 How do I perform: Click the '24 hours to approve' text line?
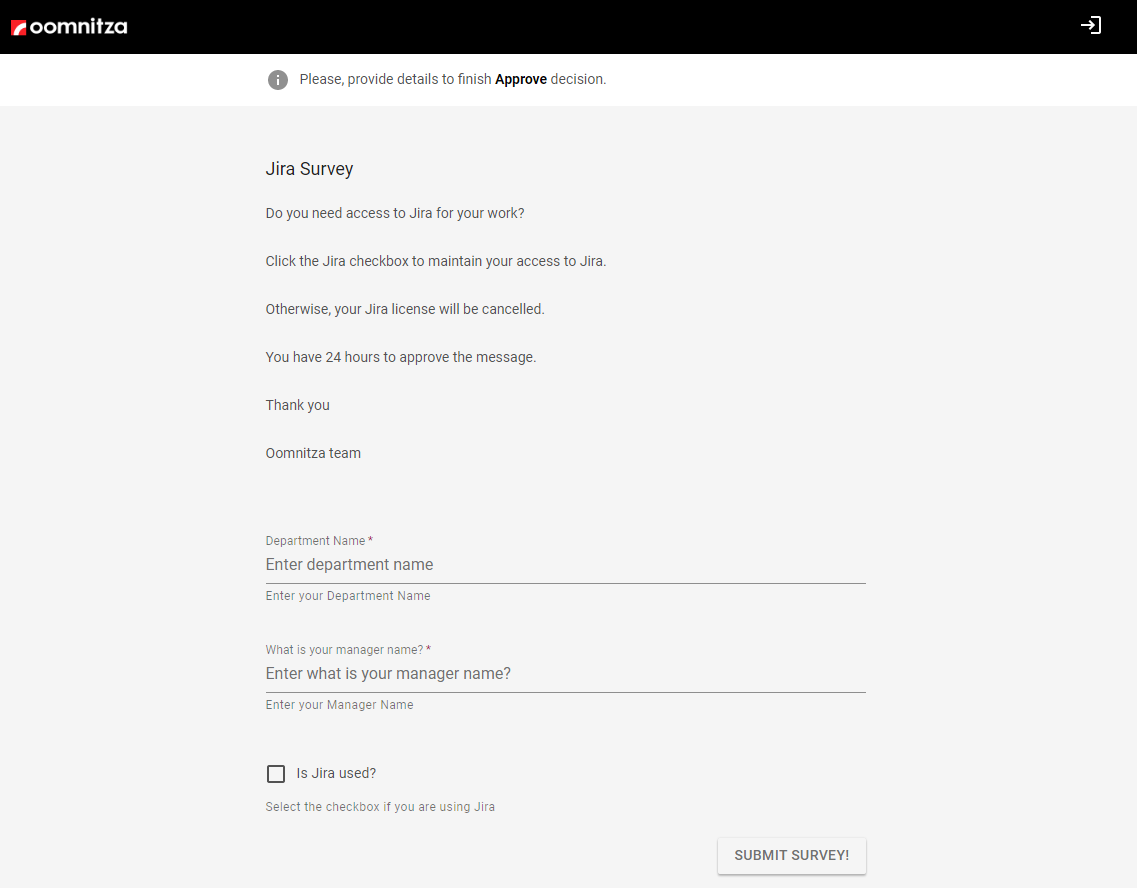point(401,358)
